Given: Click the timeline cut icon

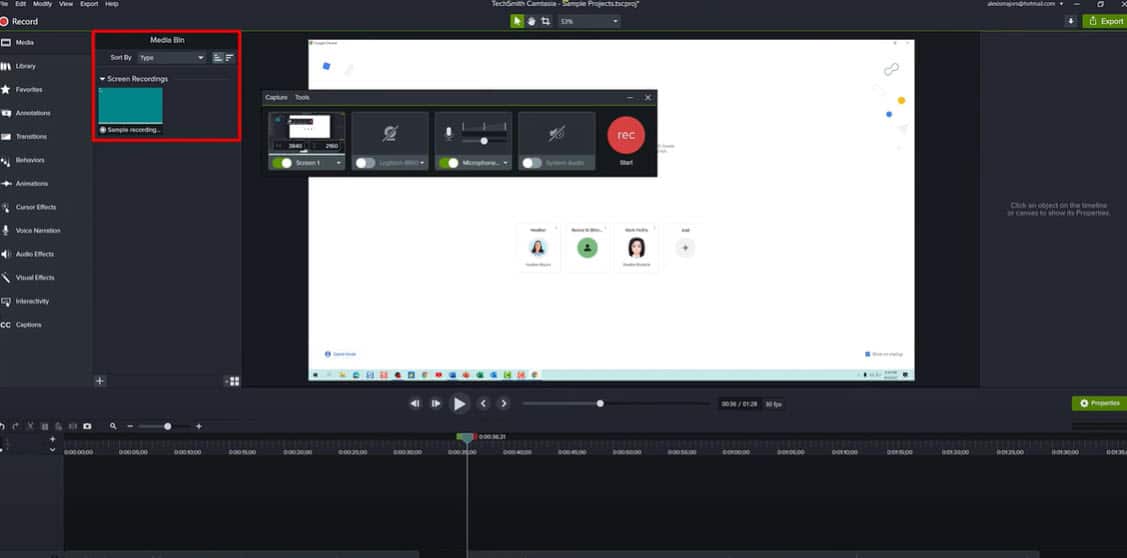Looking at the screenshot, I should click(30, 426).
